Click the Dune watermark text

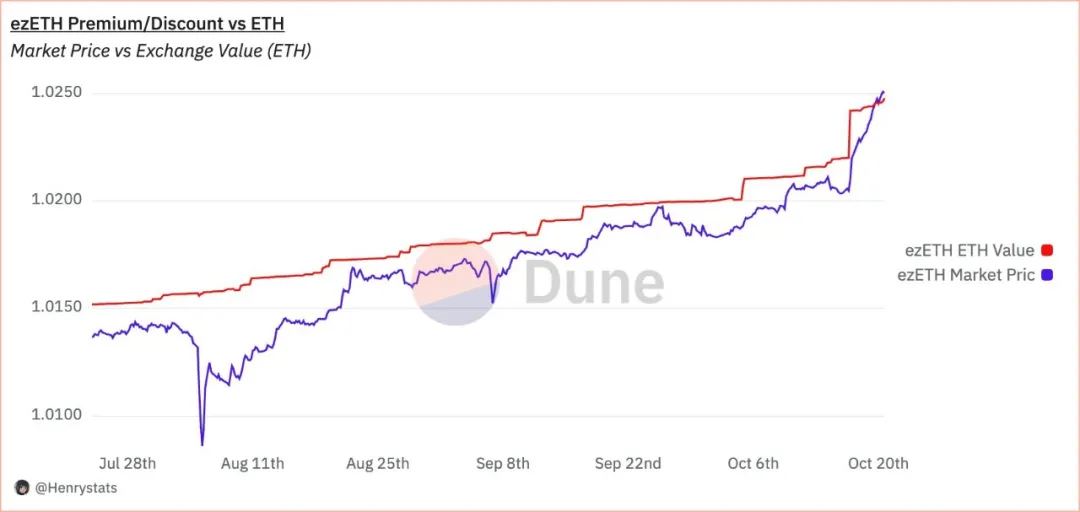pyautogui.click(x=594, y=282)
